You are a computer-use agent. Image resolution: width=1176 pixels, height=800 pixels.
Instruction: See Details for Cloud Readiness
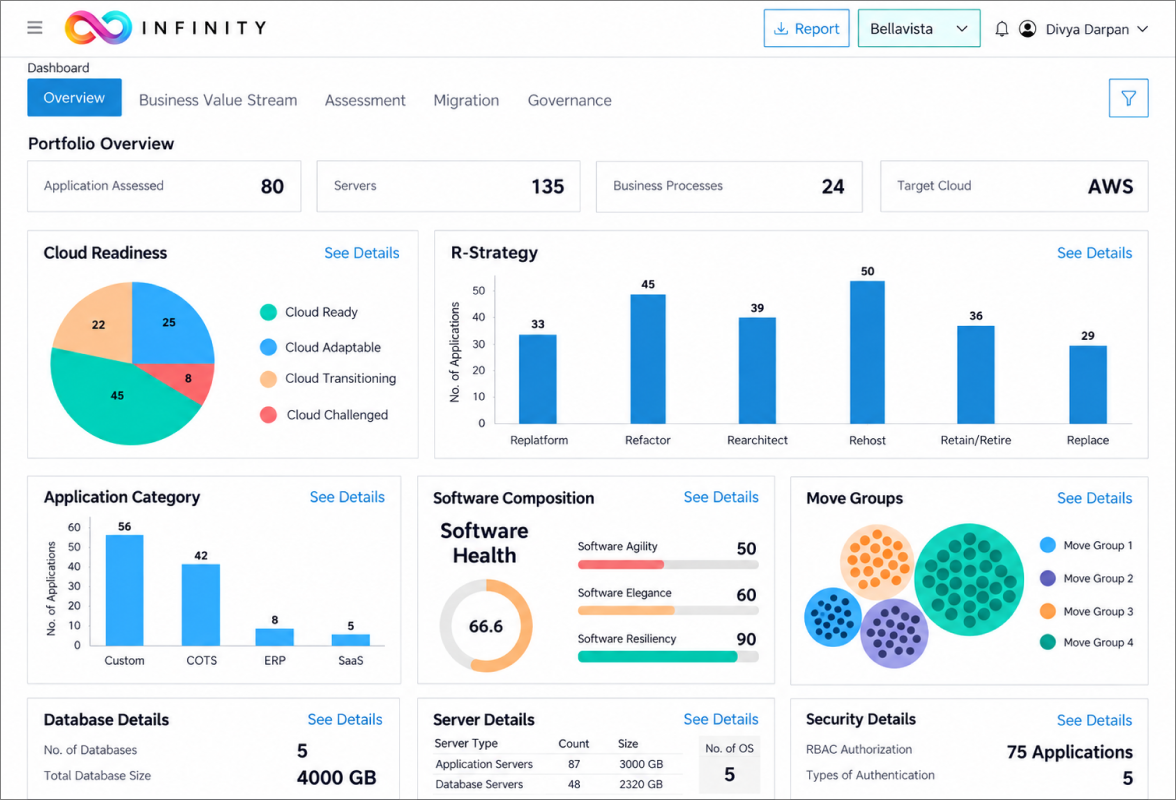362,253
